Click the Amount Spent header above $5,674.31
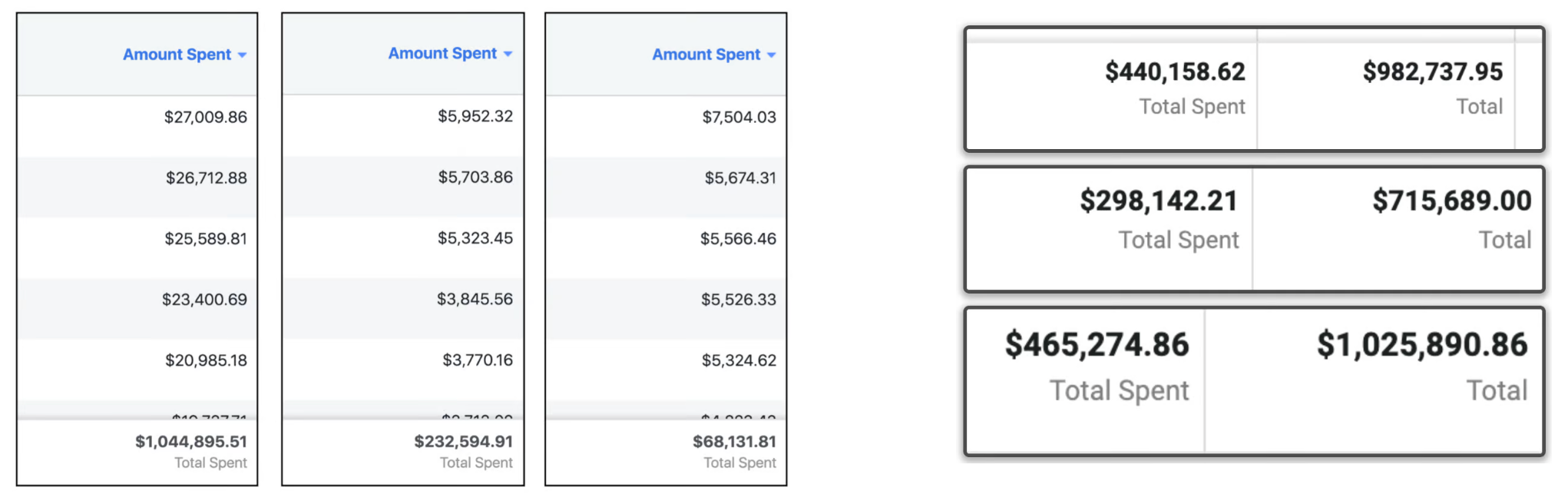 [x=706, y=55]
